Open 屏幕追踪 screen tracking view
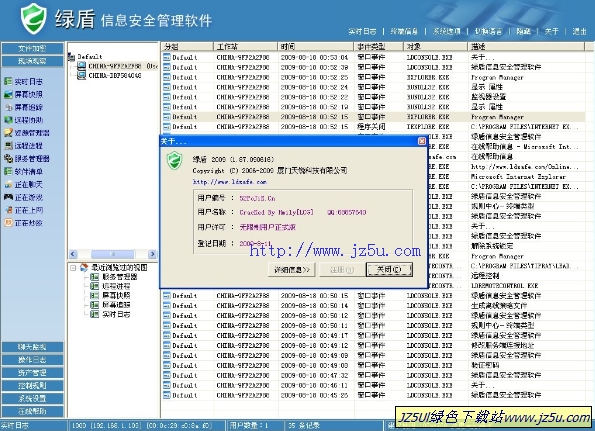This screenshot has height=431, width=595. pos(24,107)
